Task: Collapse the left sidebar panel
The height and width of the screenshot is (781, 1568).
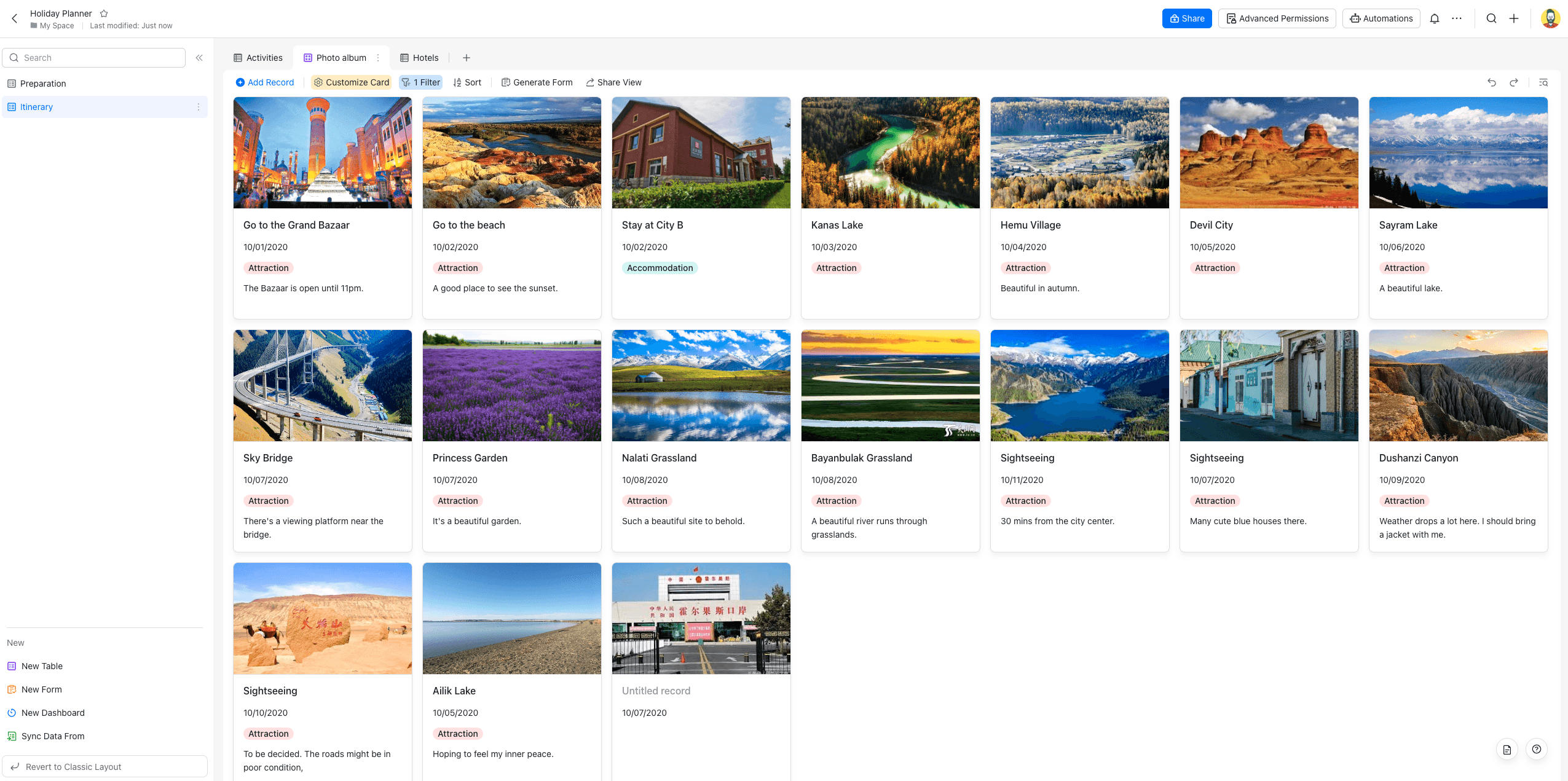Action: [x=199, y=58]
